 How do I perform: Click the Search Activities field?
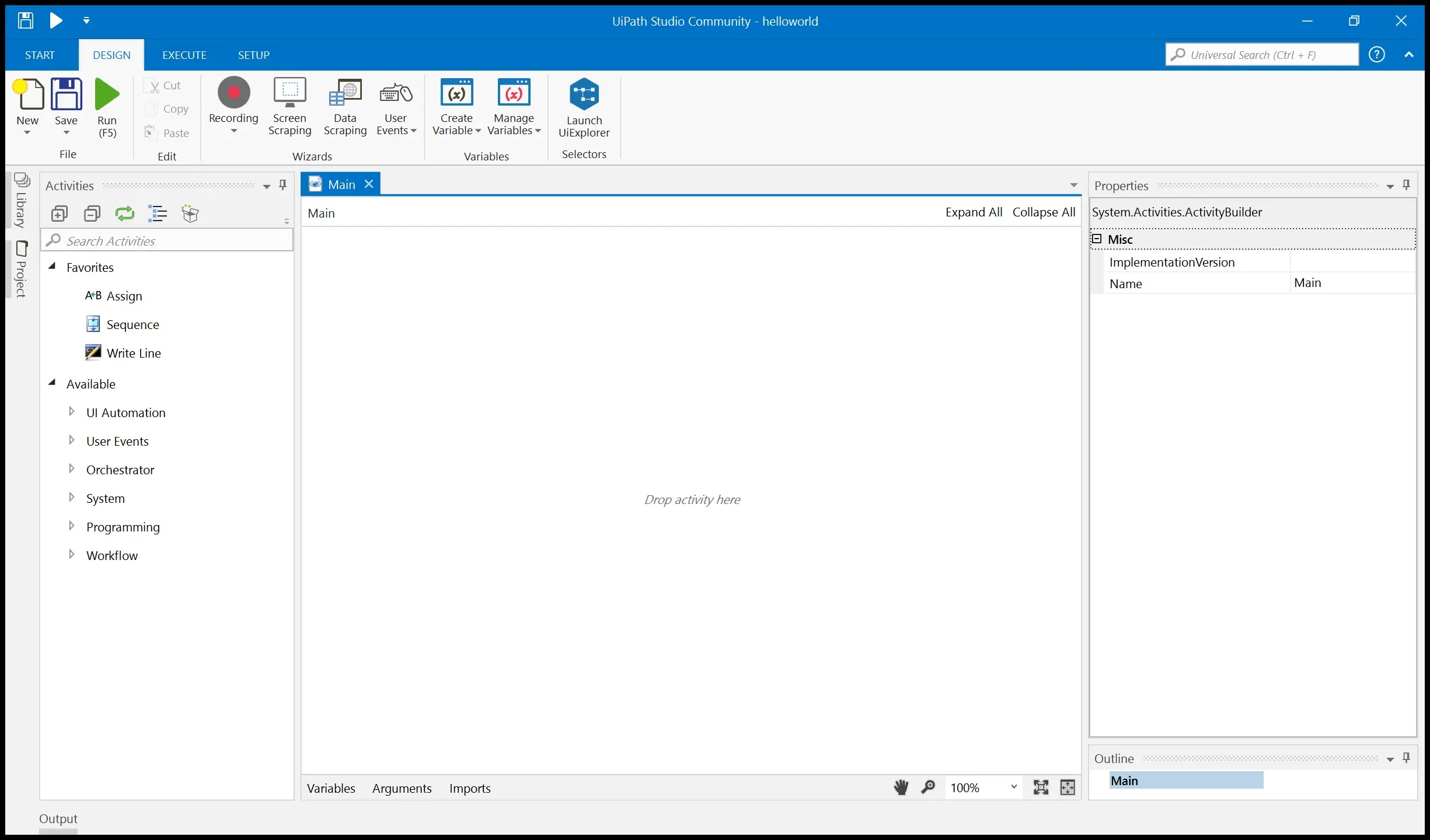pos(167,241)
